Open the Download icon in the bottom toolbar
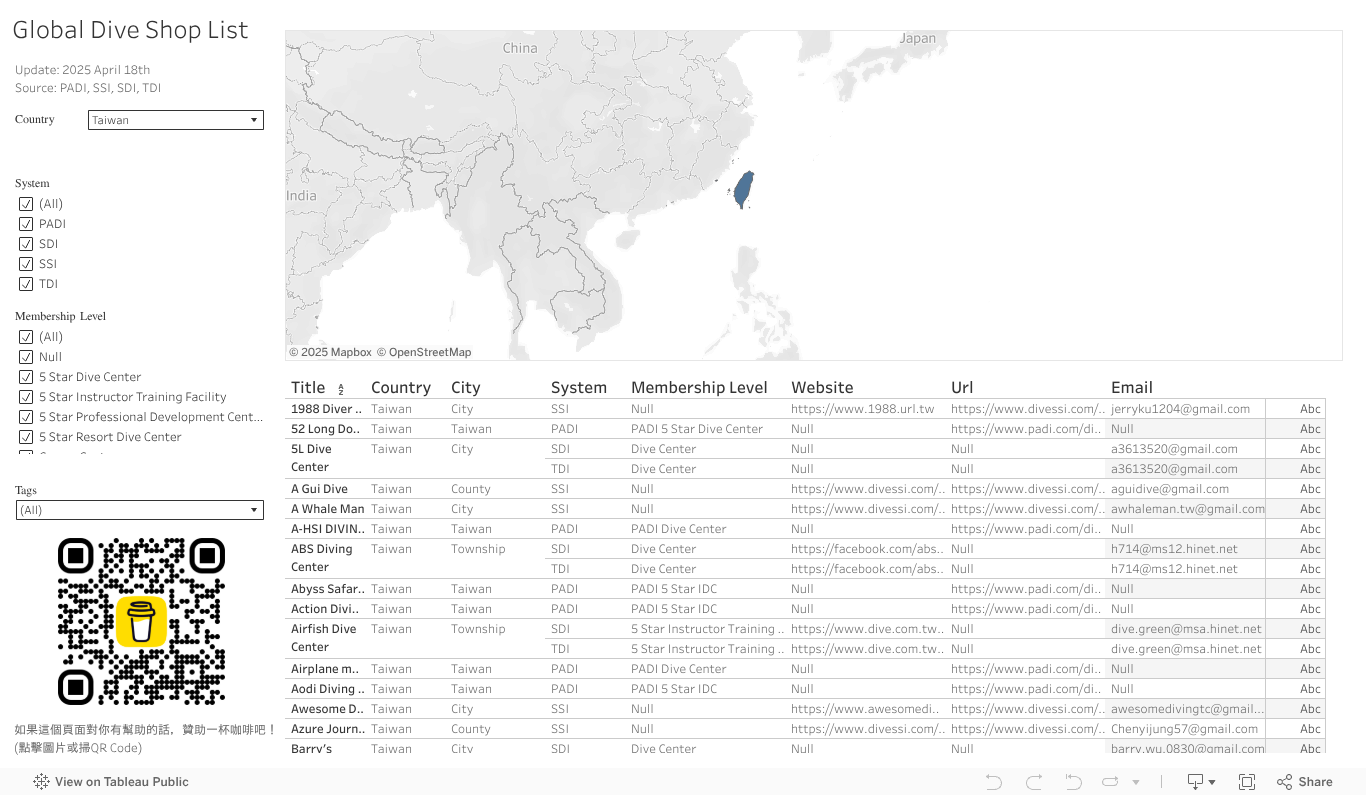Screen dimensions: 1366x795 tap(1196, 782)
